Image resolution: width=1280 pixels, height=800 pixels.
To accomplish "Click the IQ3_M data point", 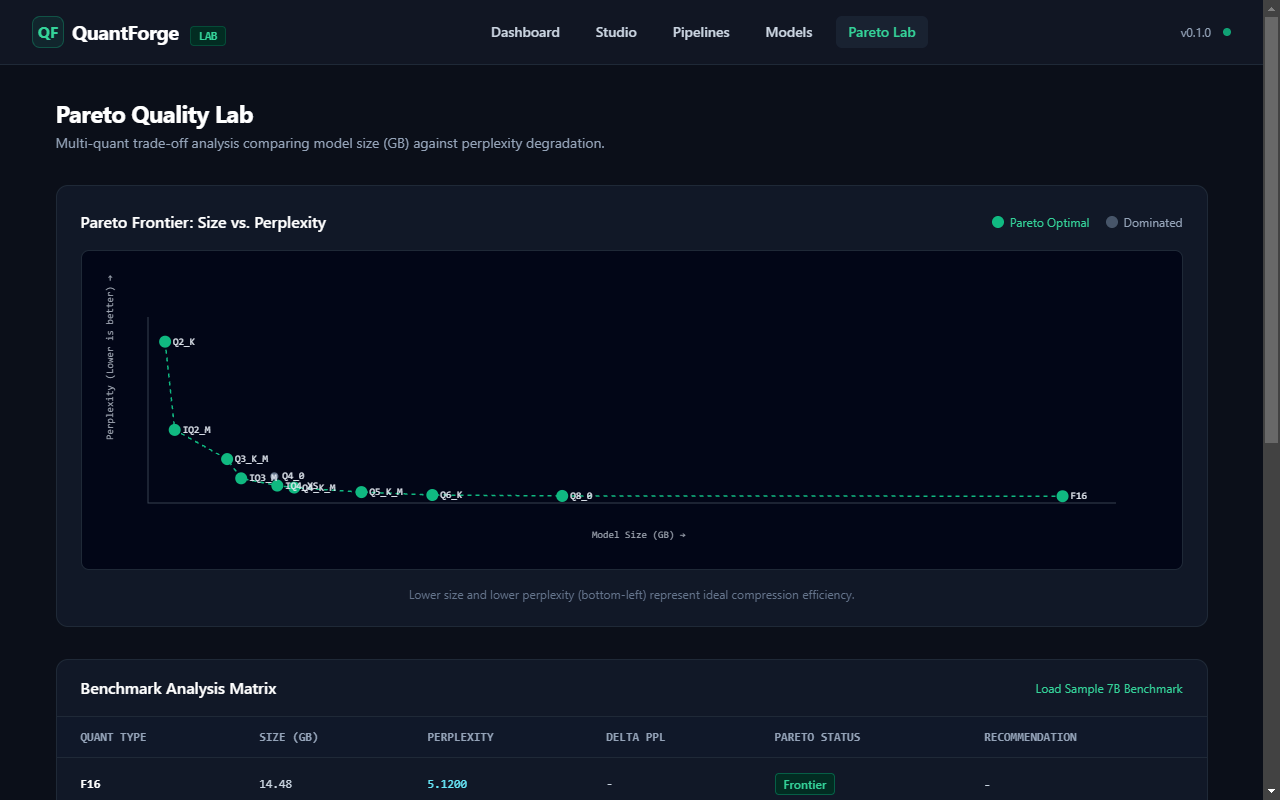I will pyautogui.click(x=241, y=478).
